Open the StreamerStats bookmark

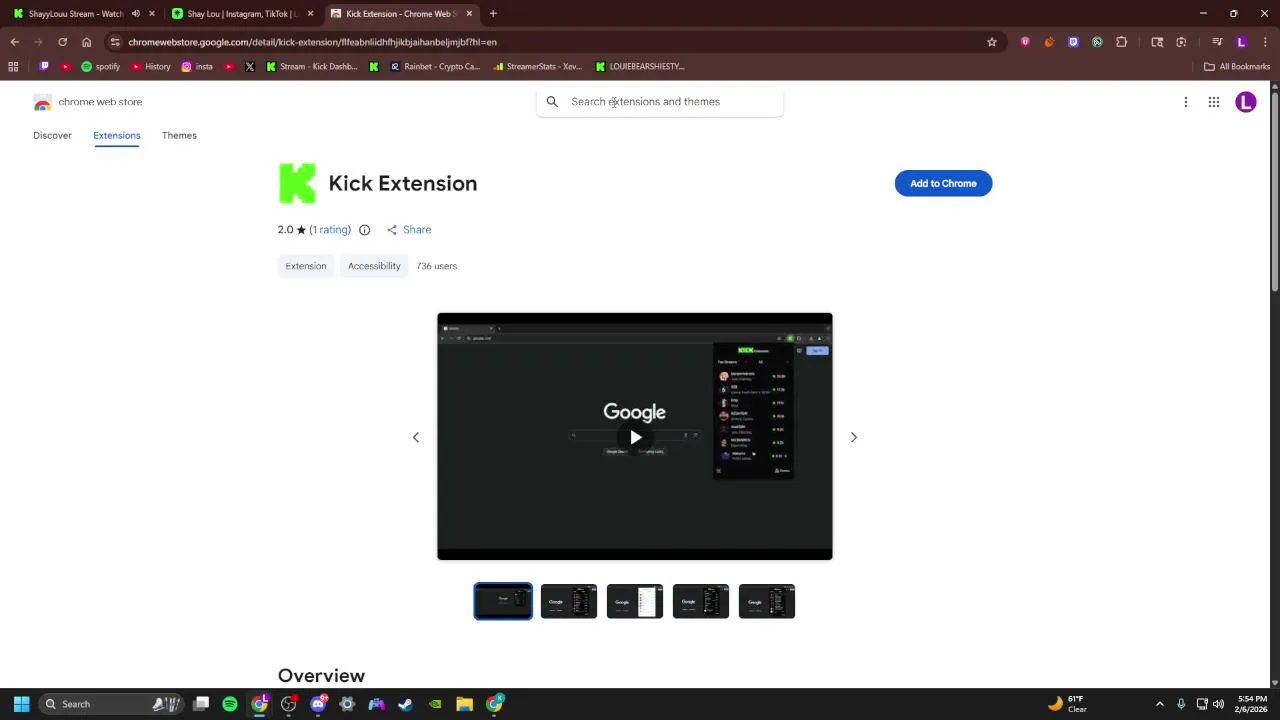(537, 66)
